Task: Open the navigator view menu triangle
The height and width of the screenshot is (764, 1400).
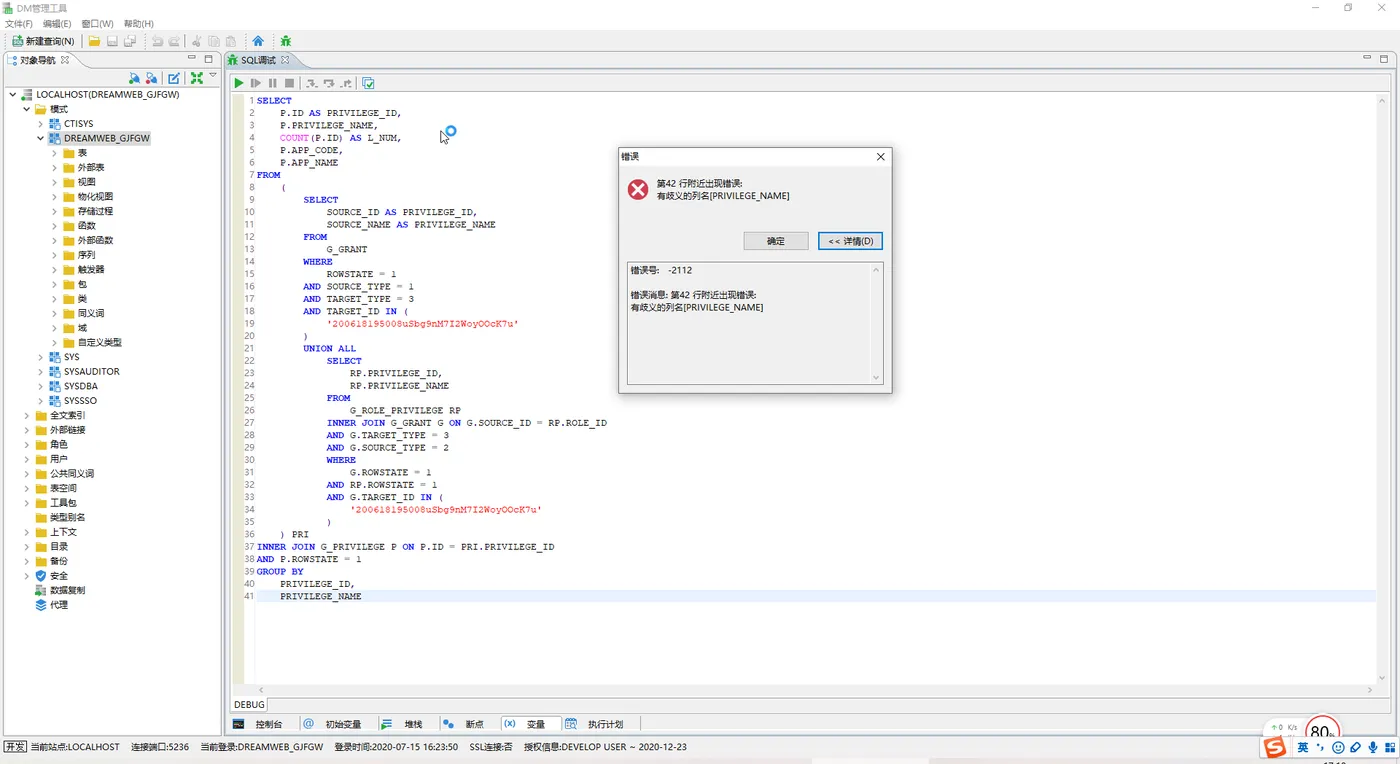Action: point(213,76)
